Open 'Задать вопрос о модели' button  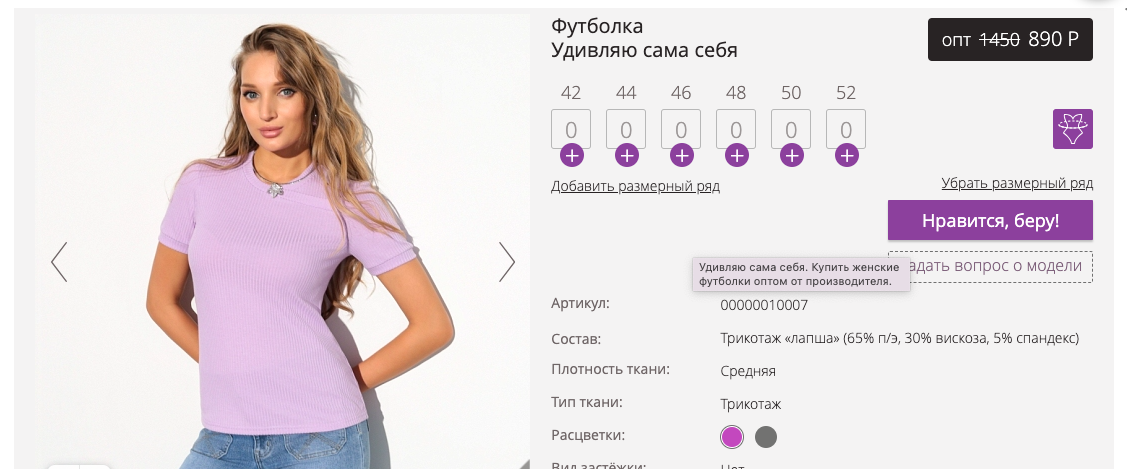(990, 266)
